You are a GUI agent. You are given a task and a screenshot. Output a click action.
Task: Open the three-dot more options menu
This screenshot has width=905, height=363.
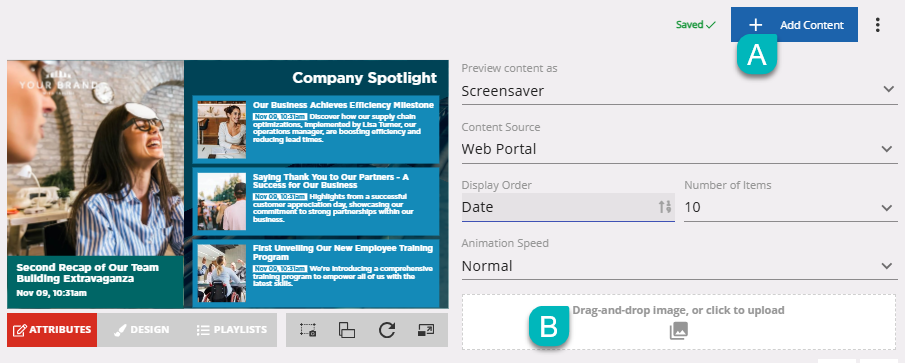878,25
